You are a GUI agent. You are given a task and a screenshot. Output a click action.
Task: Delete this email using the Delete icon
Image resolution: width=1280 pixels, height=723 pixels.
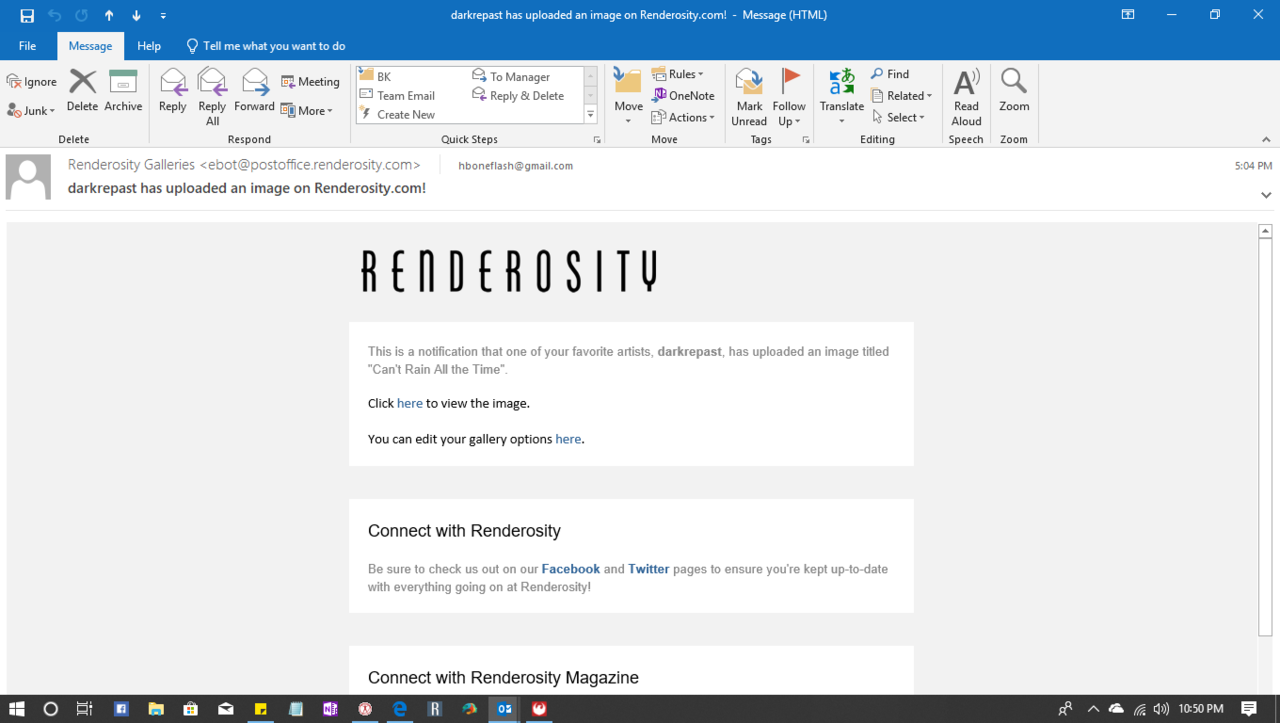click(x=82, y=91)
